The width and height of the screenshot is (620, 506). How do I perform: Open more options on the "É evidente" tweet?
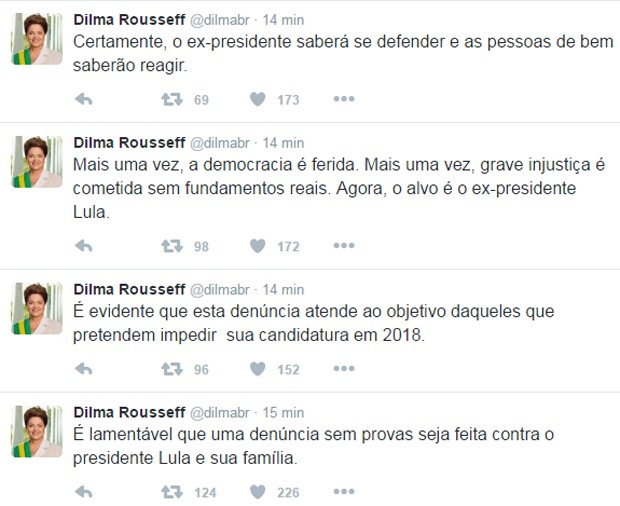tap(344, 369)
